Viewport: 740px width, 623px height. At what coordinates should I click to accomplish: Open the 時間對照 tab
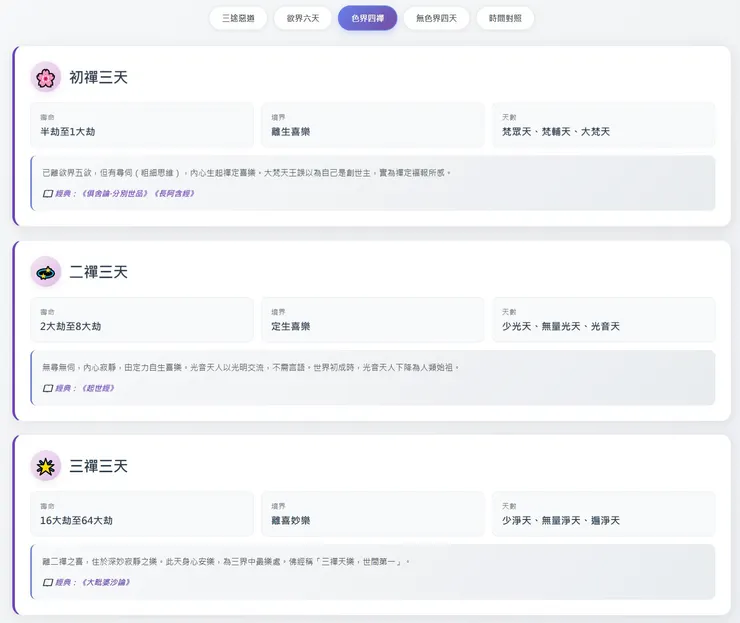point(505,18)
